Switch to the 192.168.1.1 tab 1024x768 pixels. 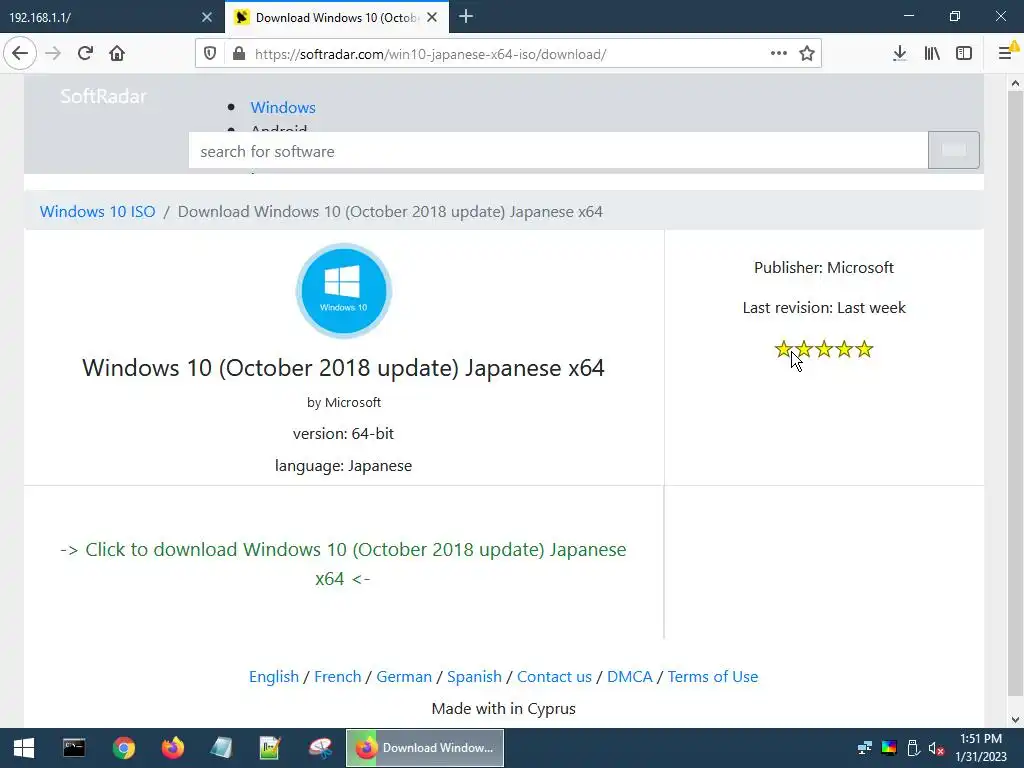tap(112, 17)
